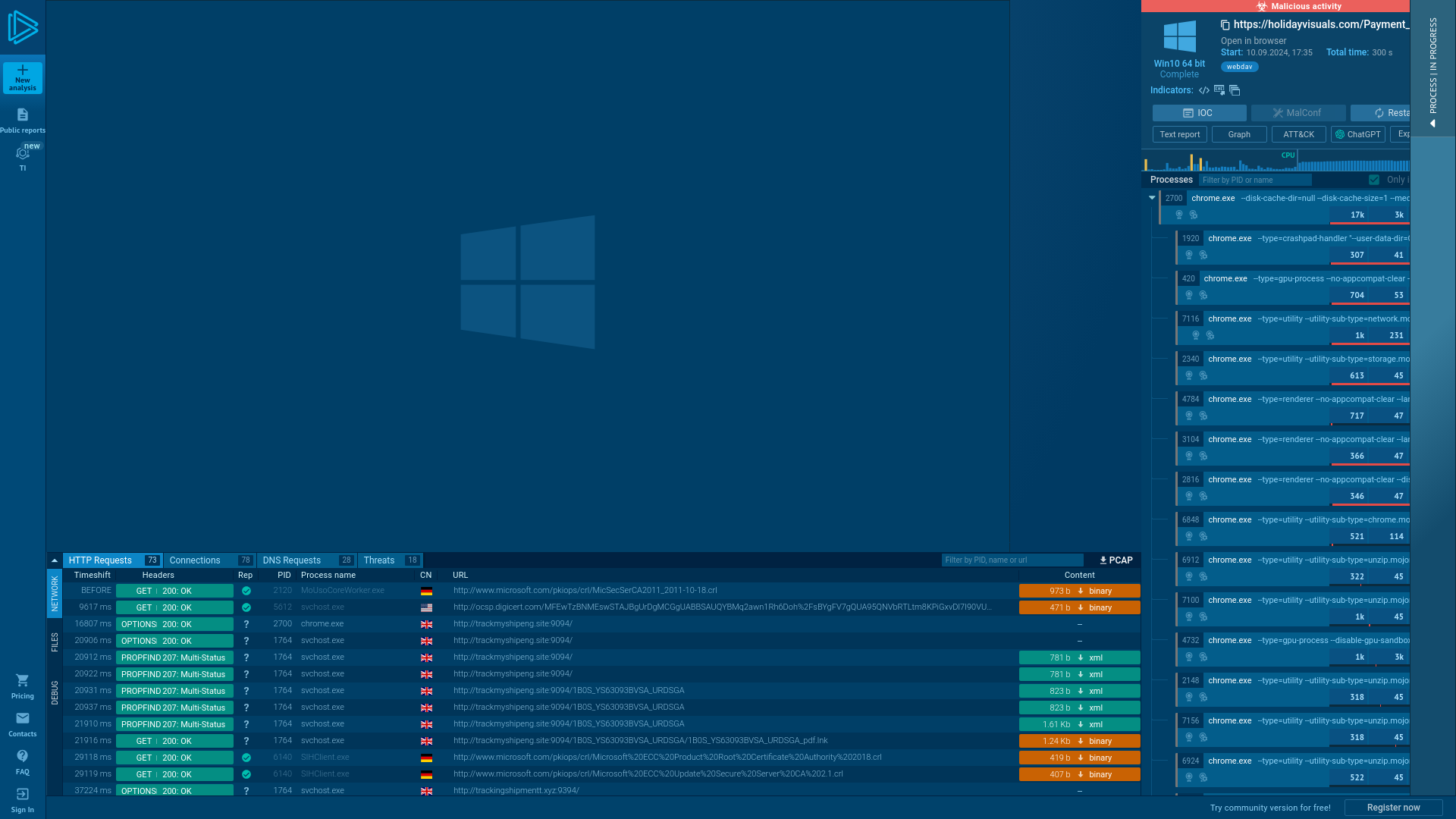Viewport: 1456px width, 819px height.
Task: Collapse the chrome.exe 2700 process tree
Action: coord(1152,198)
